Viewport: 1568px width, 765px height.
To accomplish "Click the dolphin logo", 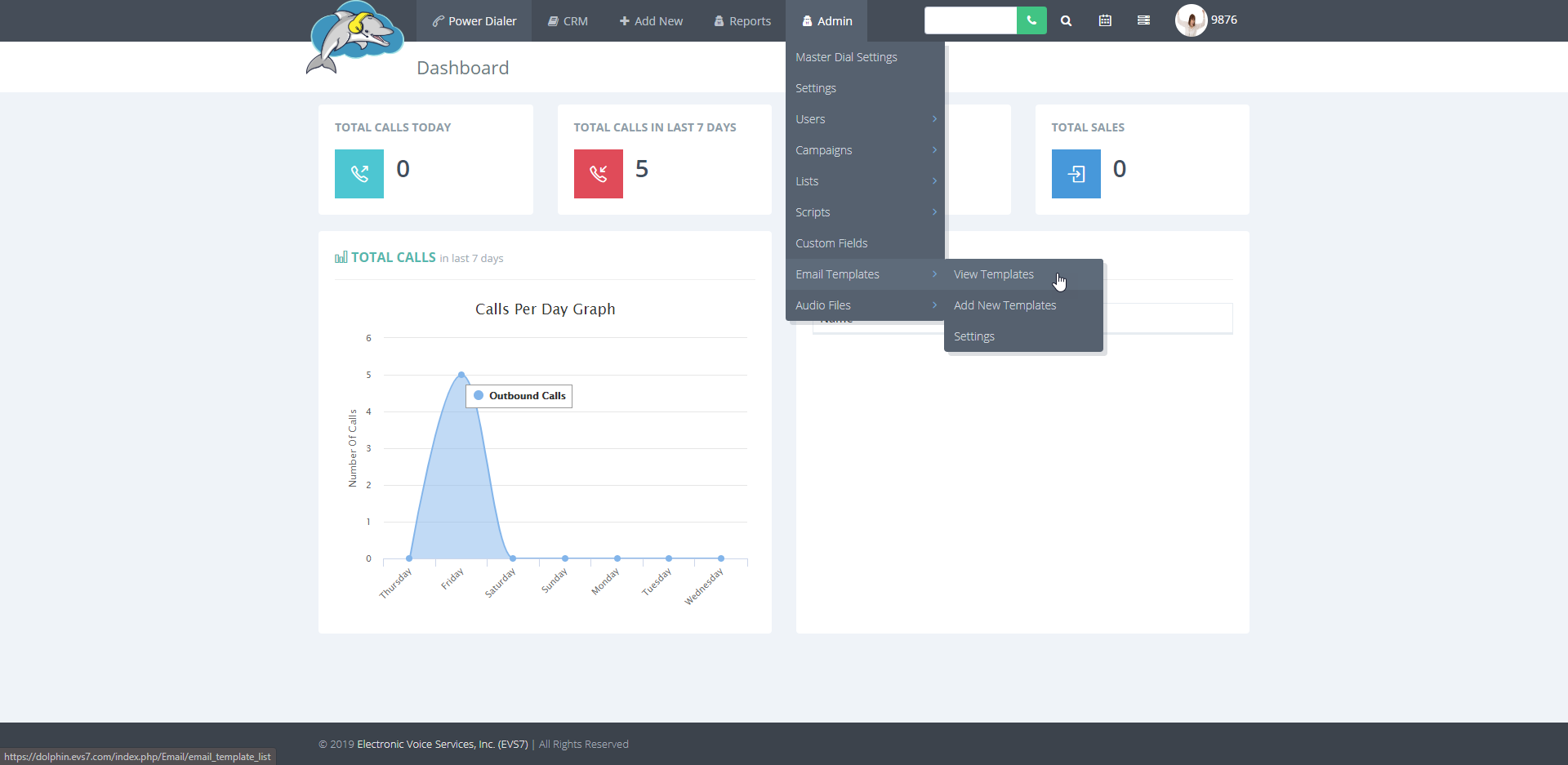I will click(x=355, y=38).
